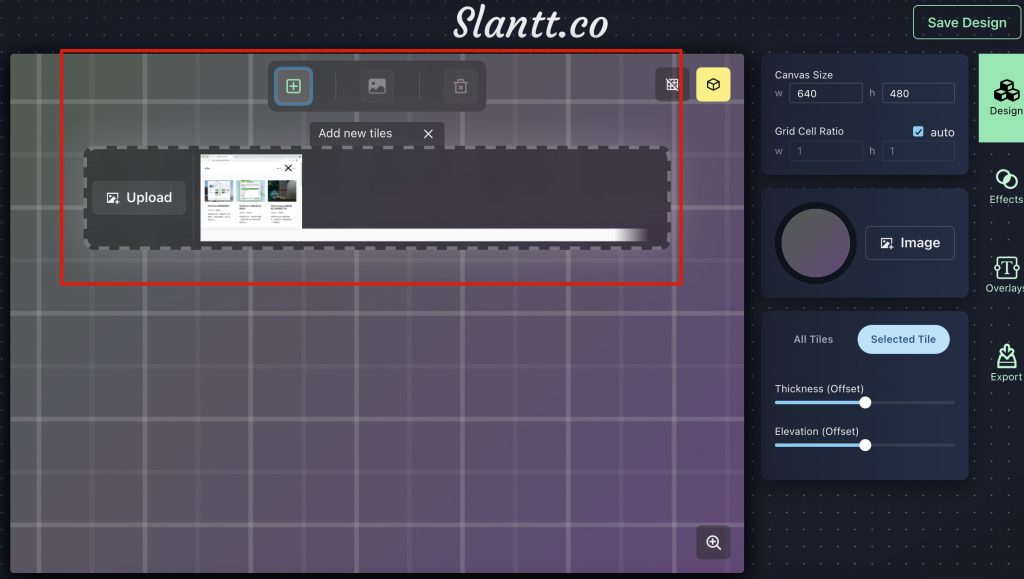The width and height of the screenshot is (1024, 579).
Task: Toggle the yellow 3D cube view button
Action: tap(713, 84)
